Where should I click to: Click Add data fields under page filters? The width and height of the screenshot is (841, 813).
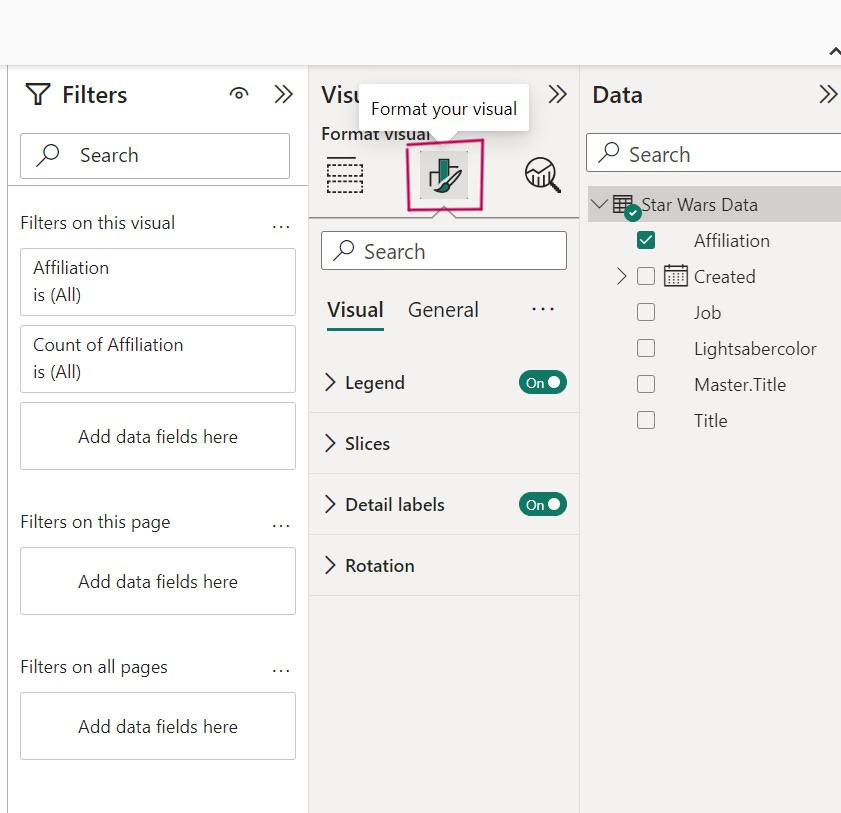(x=158, y=581)
